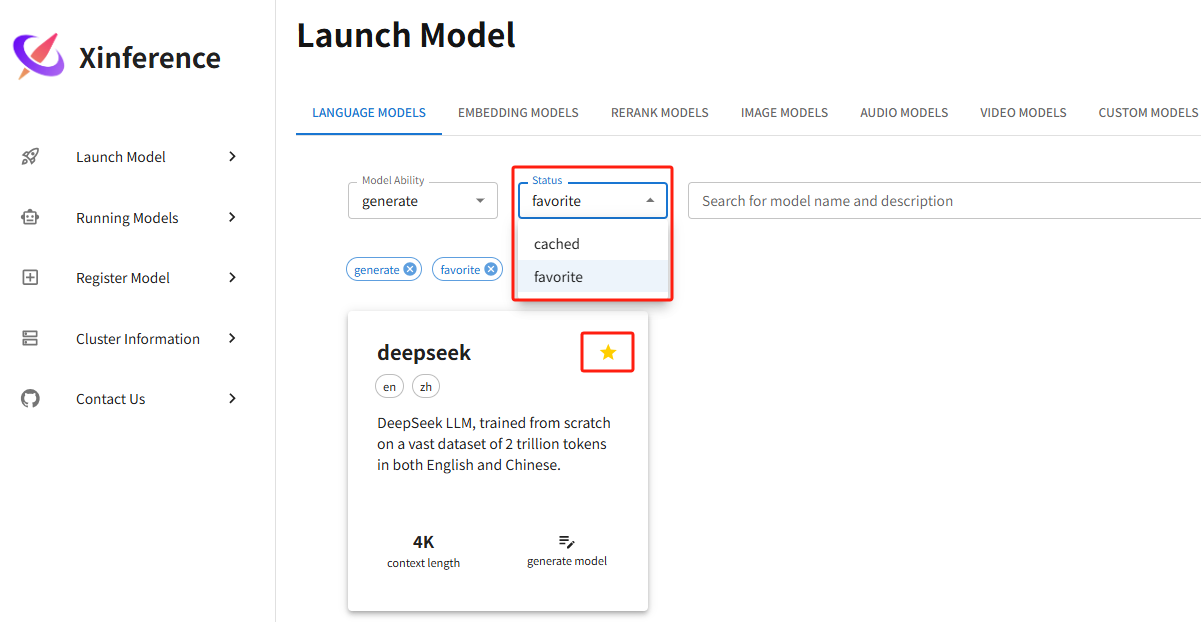Viewport: 1201px width, 622px height.
Task: Switch to the Language Models tab
Action: pyautogui.click(x=369, y=113)
